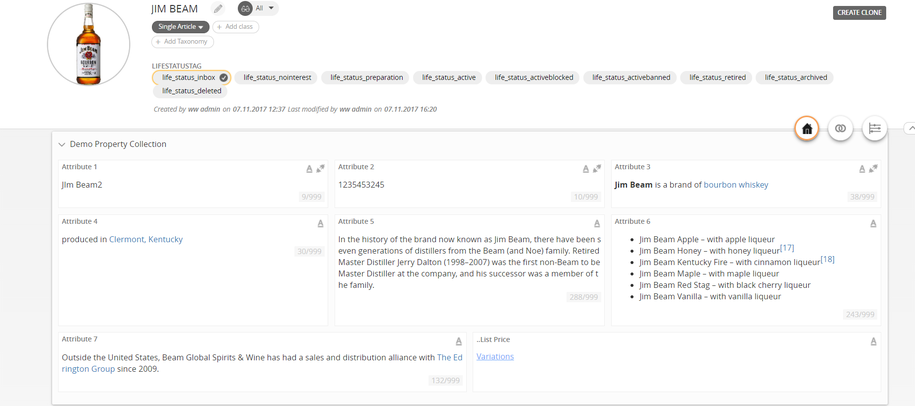Click the binoculars view icon
The width and height of the screenshot is (915, 406).
click(246, 9)
